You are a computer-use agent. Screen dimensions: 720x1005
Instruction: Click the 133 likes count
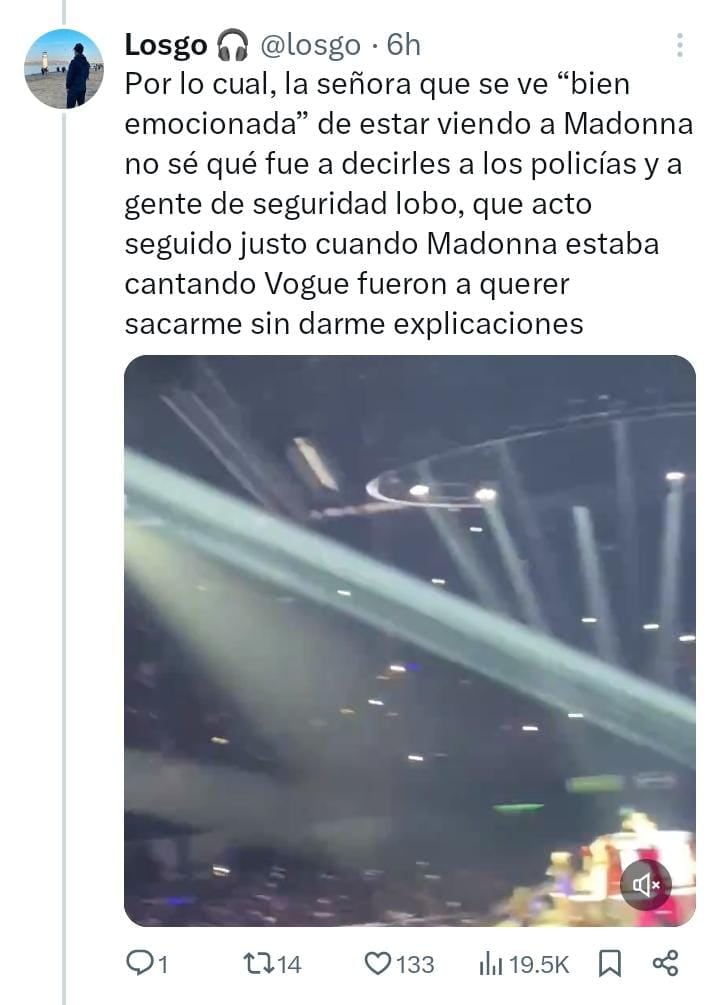415,964
